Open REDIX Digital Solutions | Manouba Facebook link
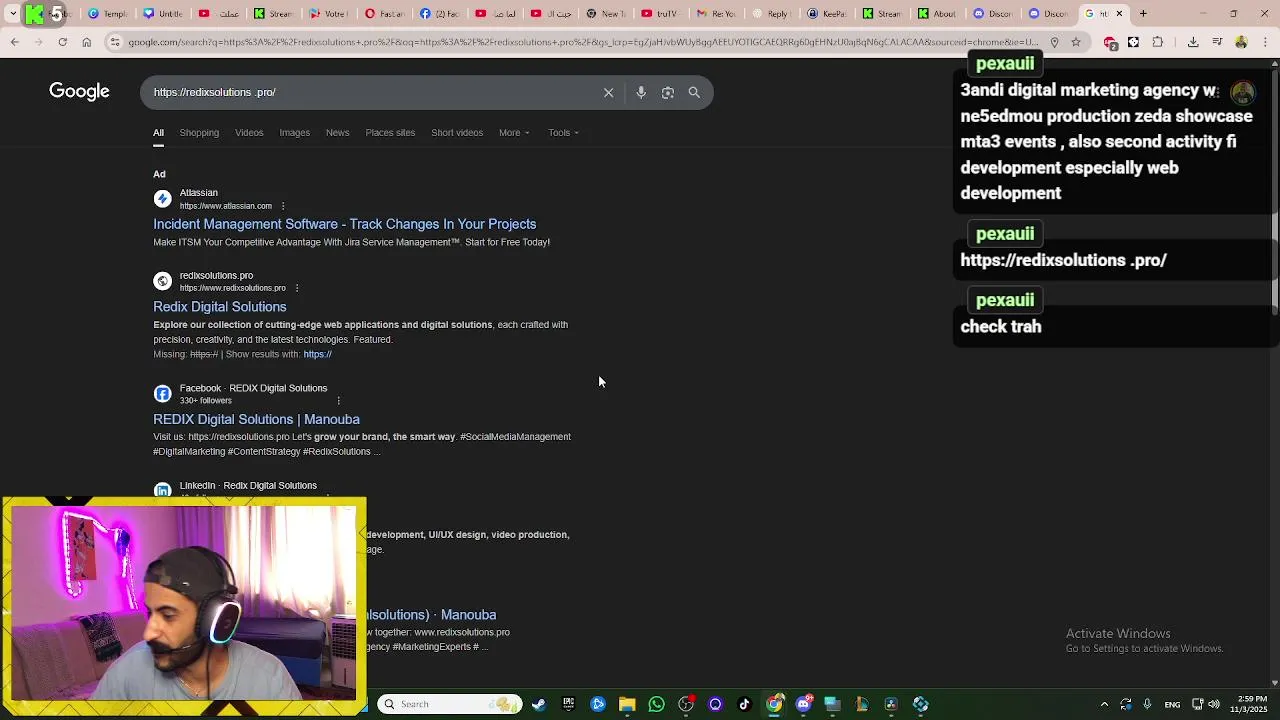This screenshot has height=720, width=1280. click(x=256, y=419)
